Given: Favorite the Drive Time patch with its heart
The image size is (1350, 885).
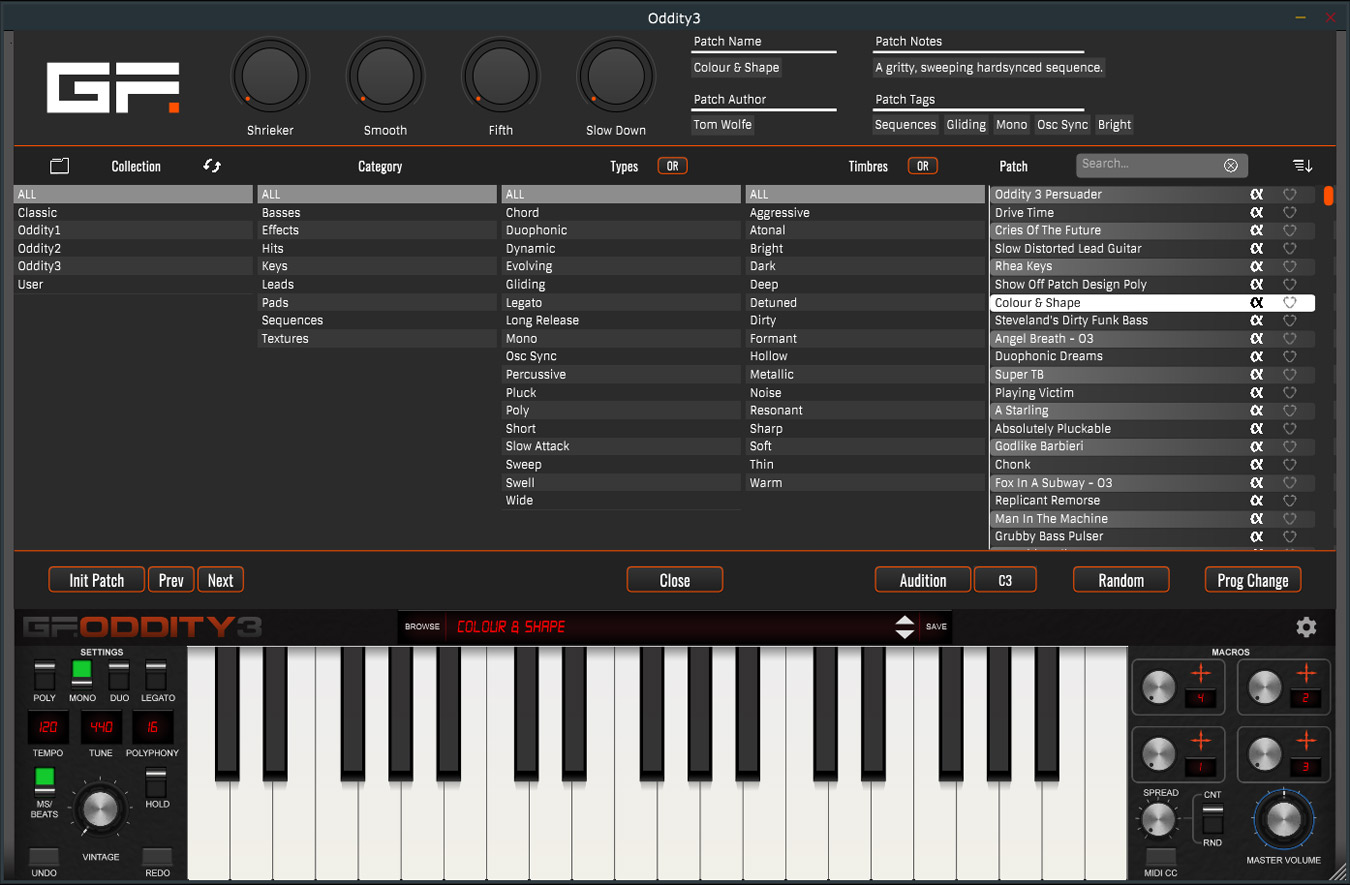Looking at the screenshot, I should [1290, 213].
